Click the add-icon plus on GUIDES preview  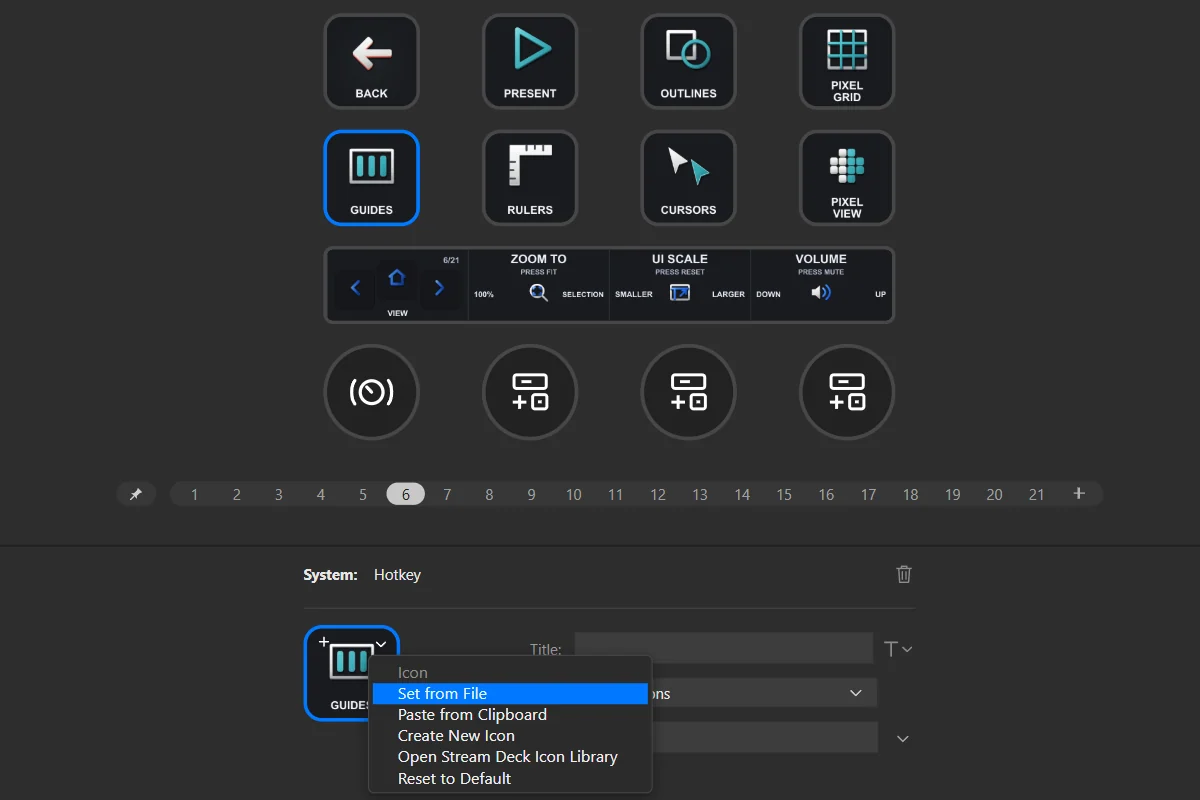[323, 642]
